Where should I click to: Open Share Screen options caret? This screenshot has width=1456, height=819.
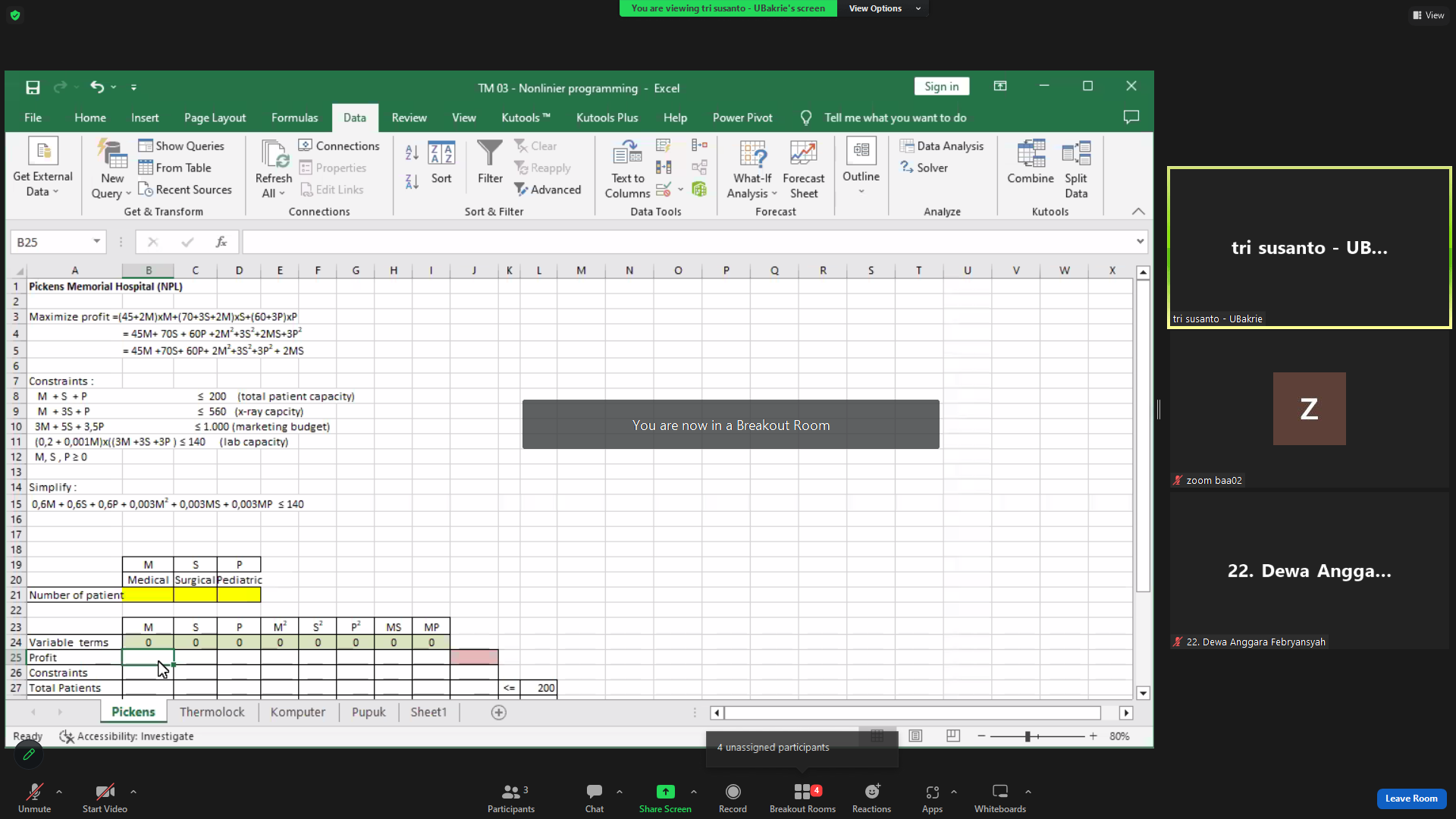pyautogui.click(x=694, y=792)
